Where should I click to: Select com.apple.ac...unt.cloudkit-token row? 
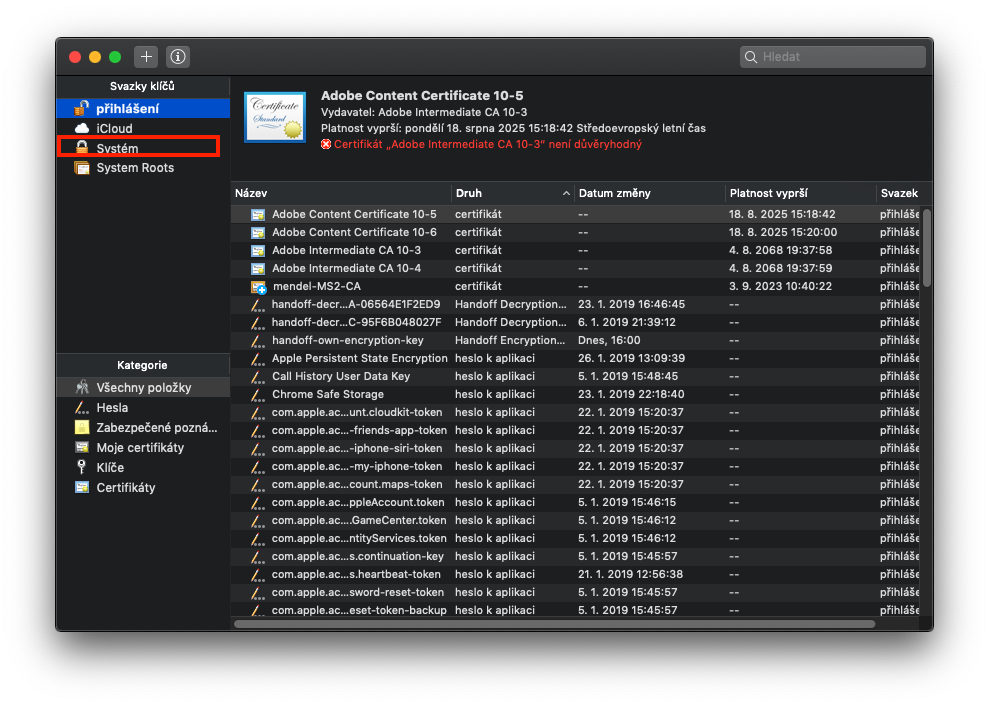pyautogui.click(x=575, y=412)
